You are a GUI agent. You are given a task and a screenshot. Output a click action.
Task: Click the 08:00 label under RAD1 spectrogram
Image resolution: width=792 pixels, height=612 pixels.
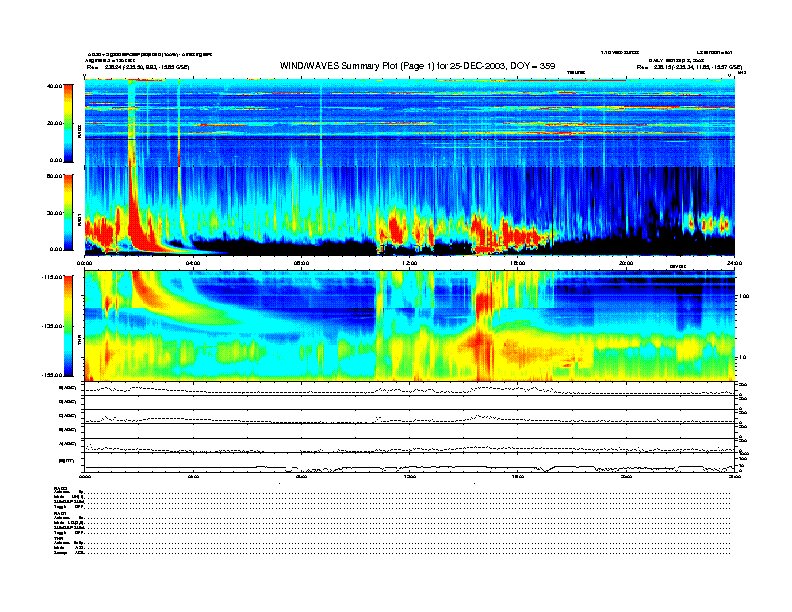301,263
